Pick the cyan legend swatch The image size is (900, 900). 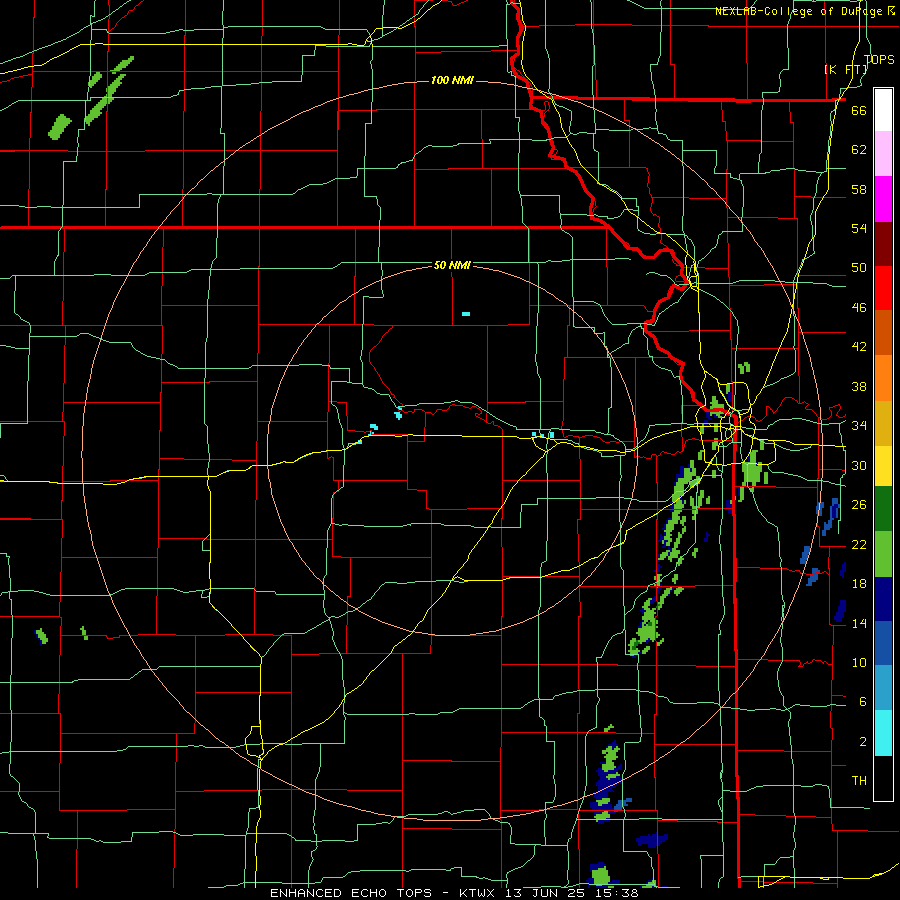point(883,733)
